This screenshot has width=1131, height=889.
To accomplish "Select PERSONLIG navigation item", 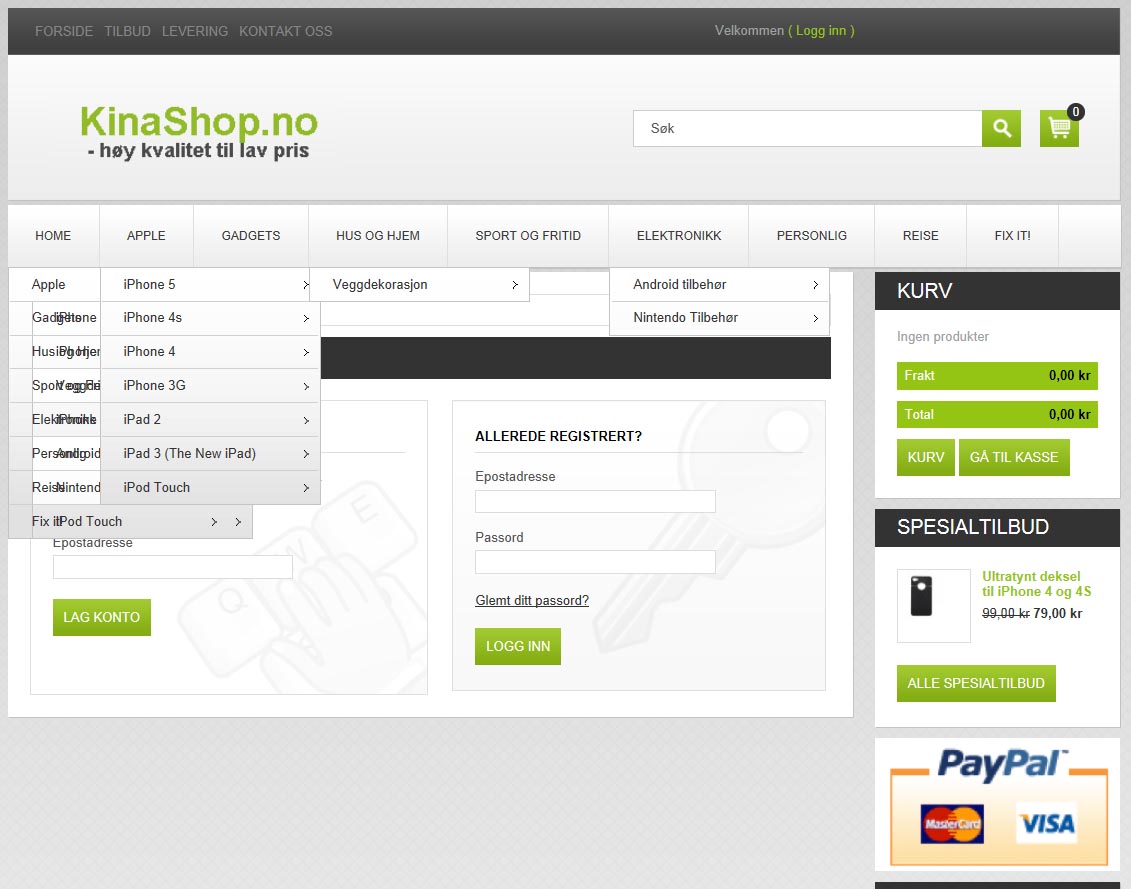I will click(811, 236).
